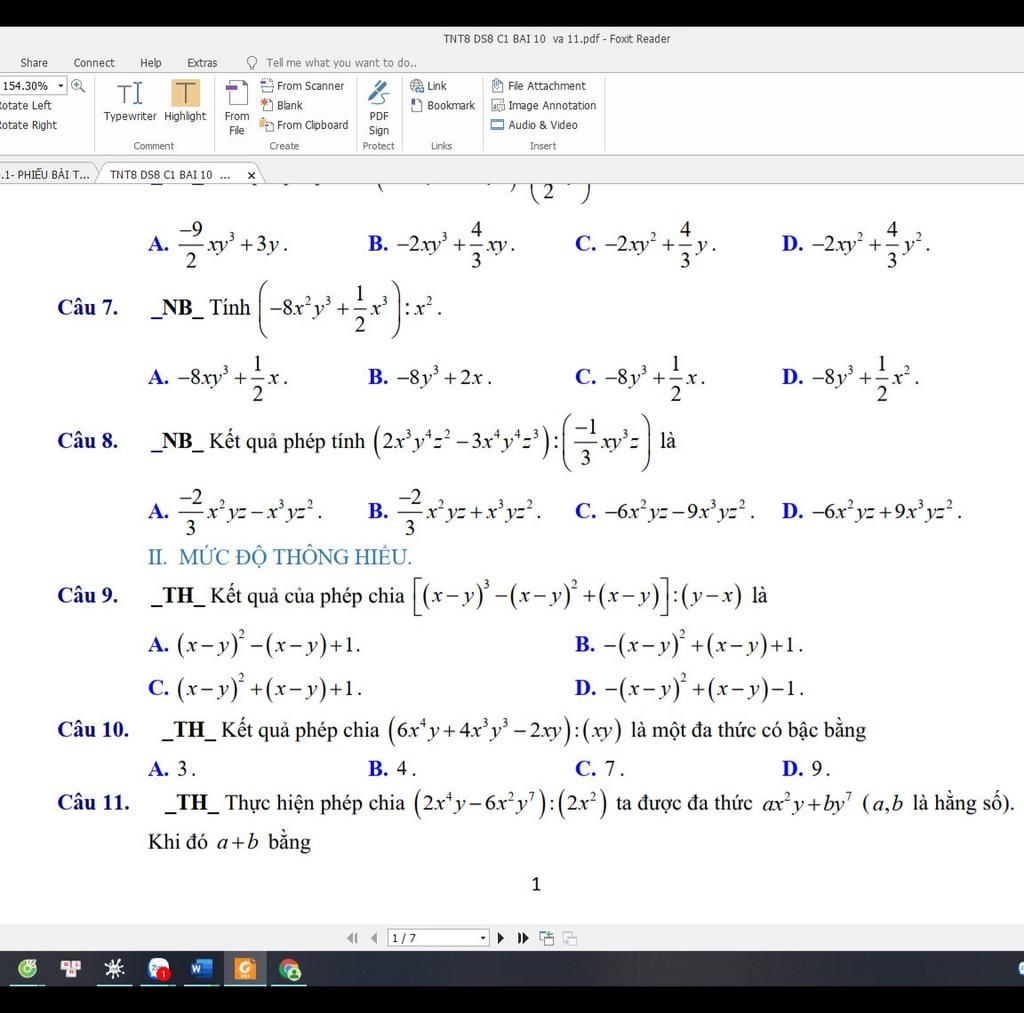Open Foxit Reader from the taskbar
The image size is (1024, 1013).
coord(245,968)
